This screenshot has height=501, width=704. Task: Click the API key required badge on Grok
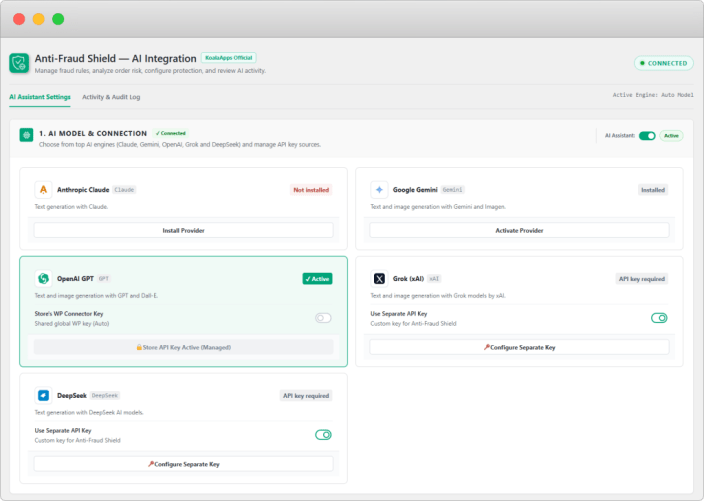642,279
